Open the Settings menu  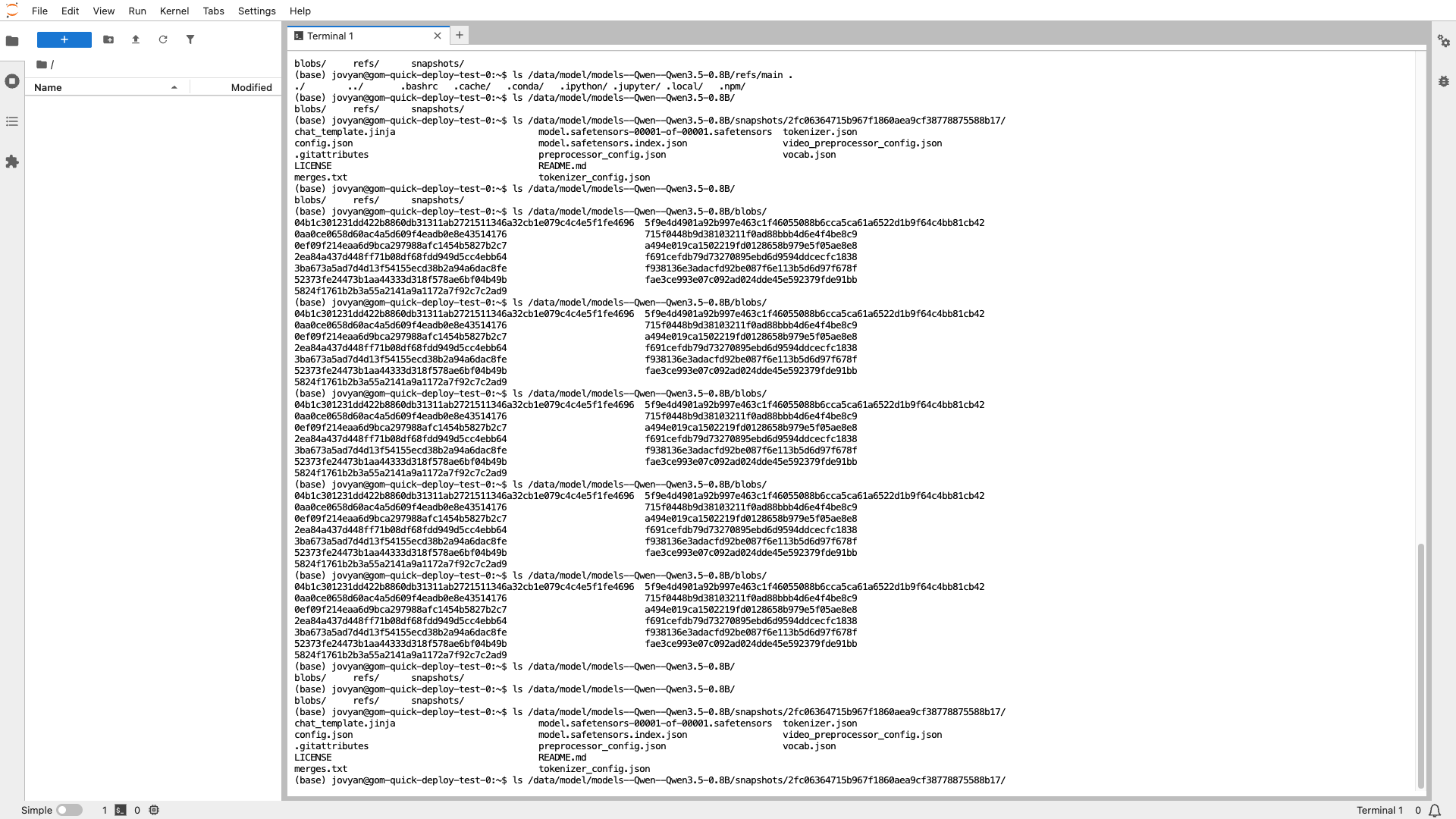pos(256,11)
